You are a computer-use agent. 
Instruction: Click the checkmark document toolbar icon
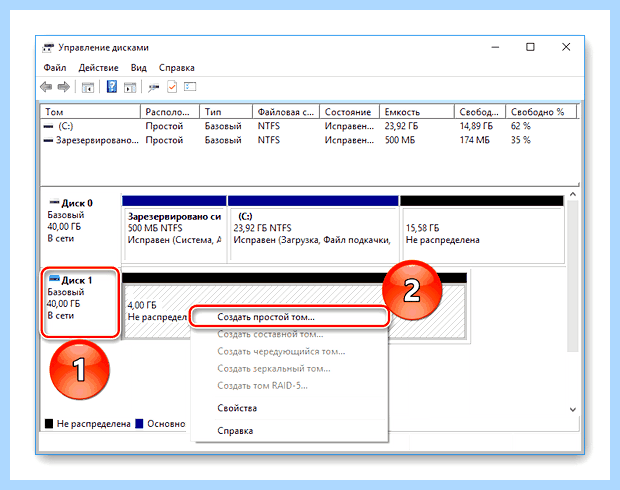point(172,87)
